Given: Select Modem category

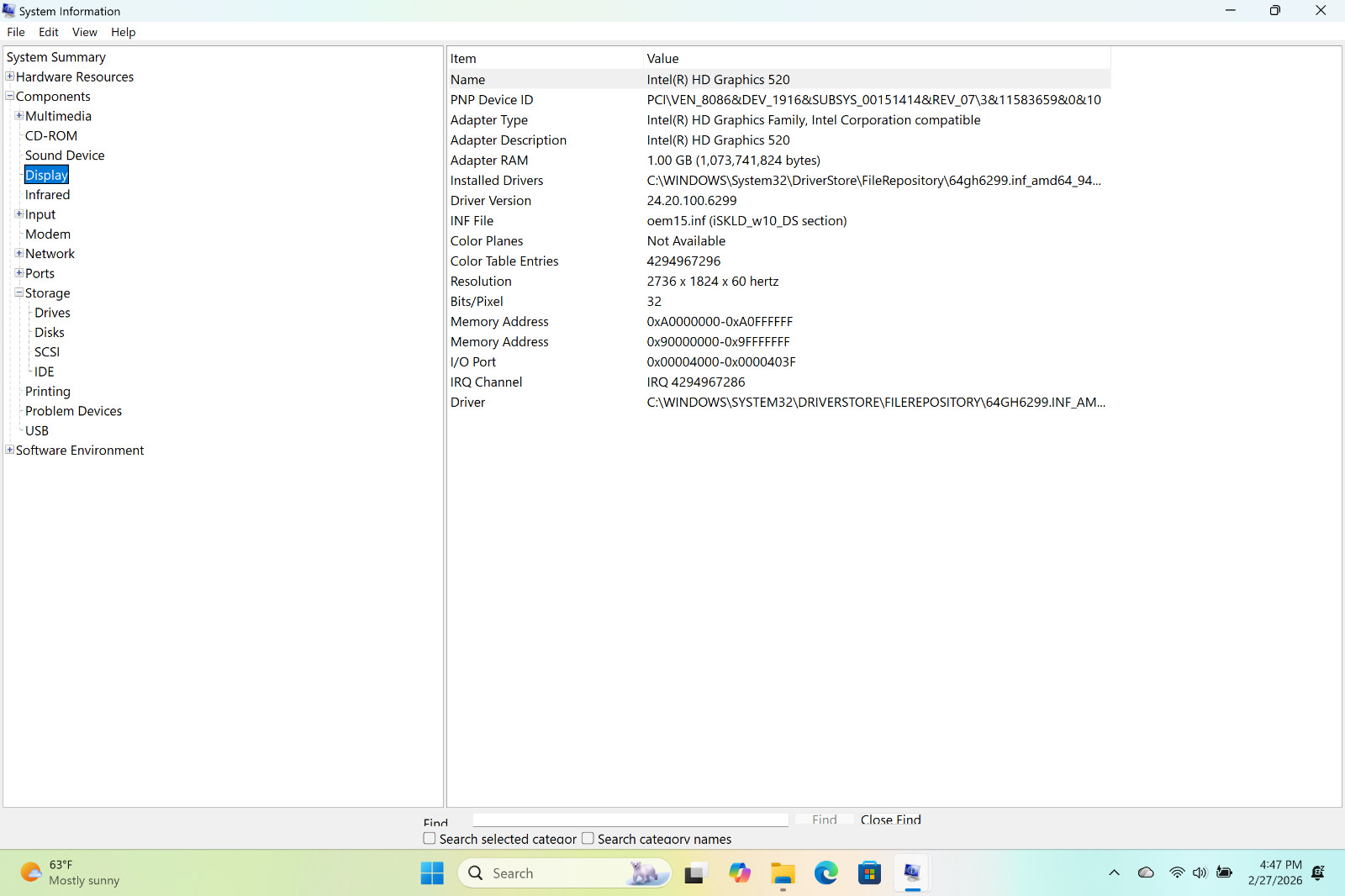Looking at the screenshot, I should 48,234.
